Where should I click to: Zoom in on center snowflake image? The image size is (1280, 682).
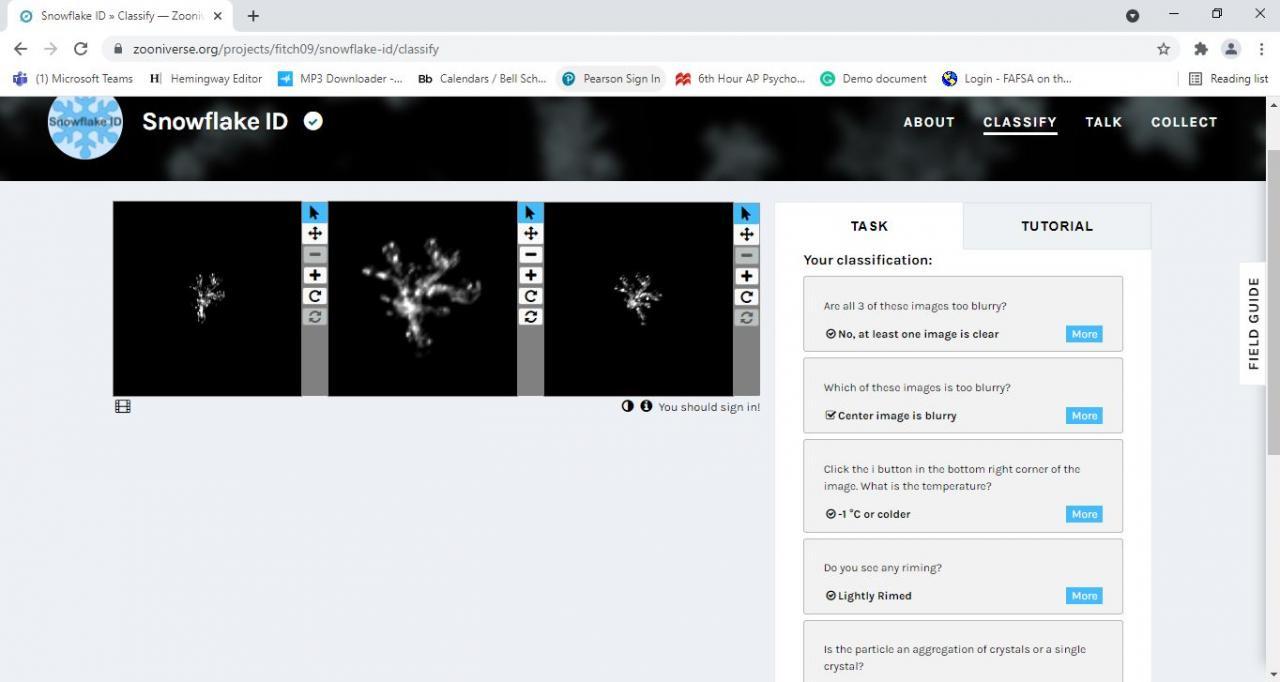[x=530, y=275]
